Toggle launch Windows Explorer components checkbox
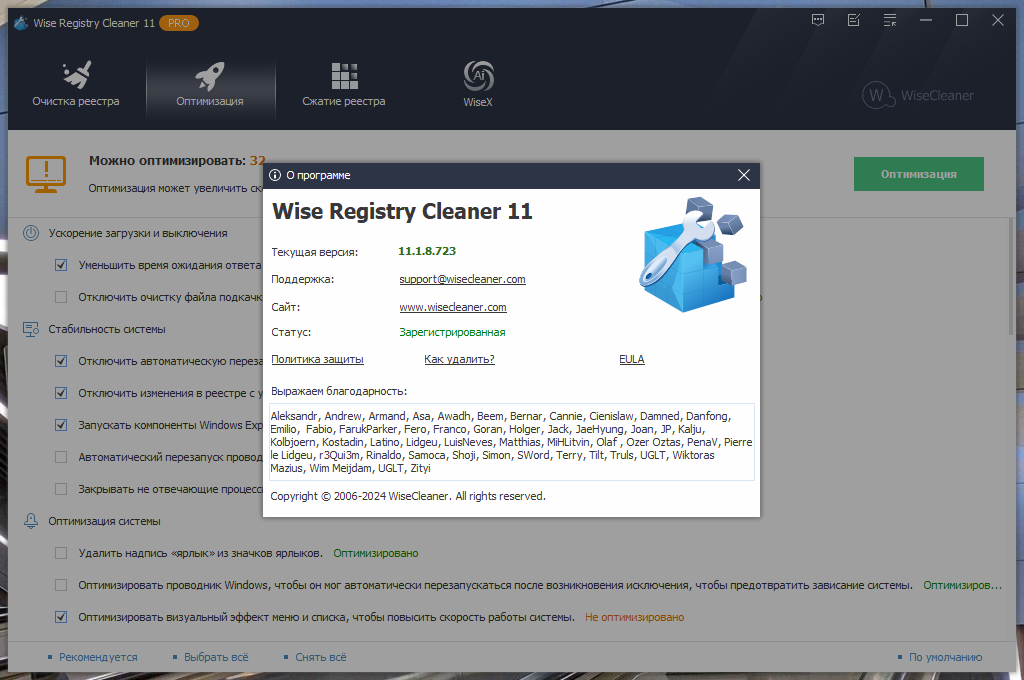The width and height of the screenshot is (1024, 680). [x=61, y=425]
